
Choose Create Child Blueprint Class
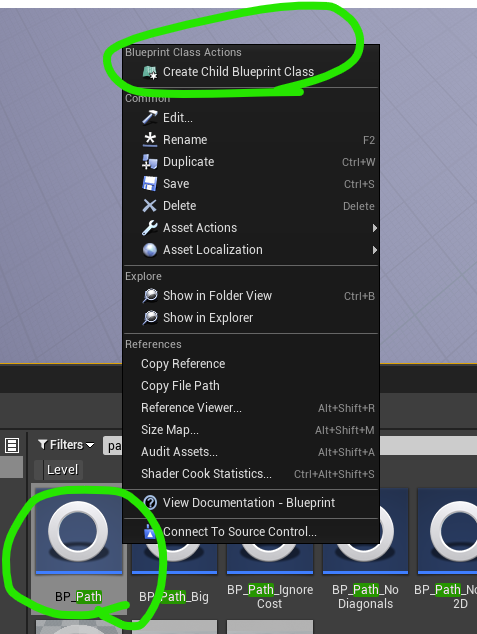(251, 72)
